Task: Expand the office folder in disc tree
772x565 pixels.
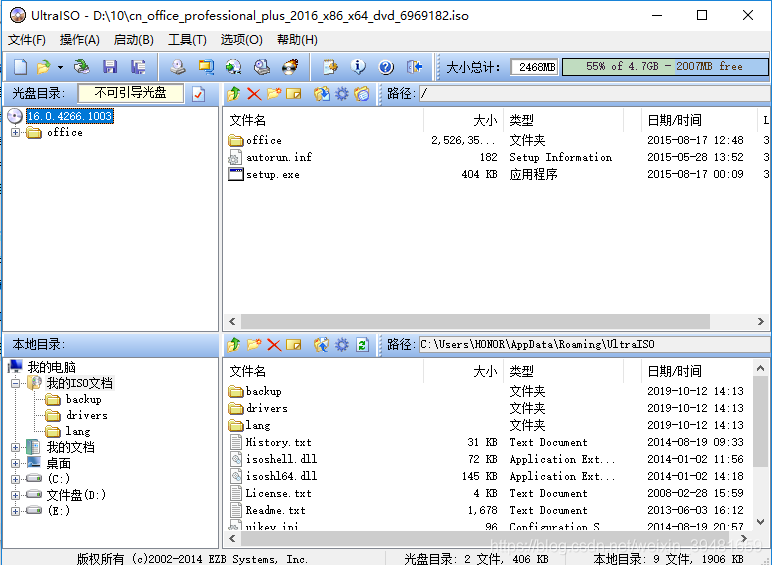Action: point(16,132)
